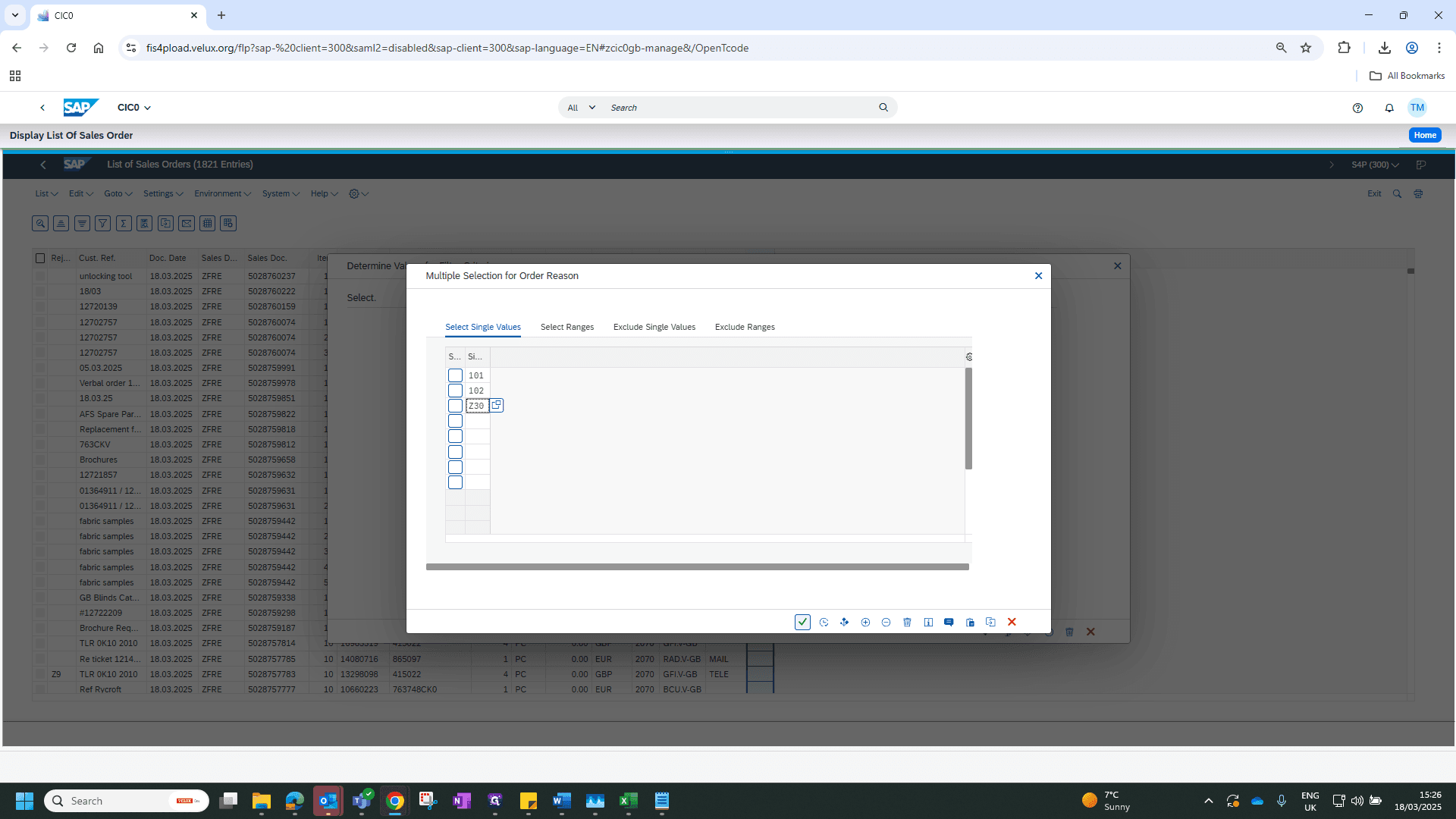Click the Home button

click(1425, 135)
